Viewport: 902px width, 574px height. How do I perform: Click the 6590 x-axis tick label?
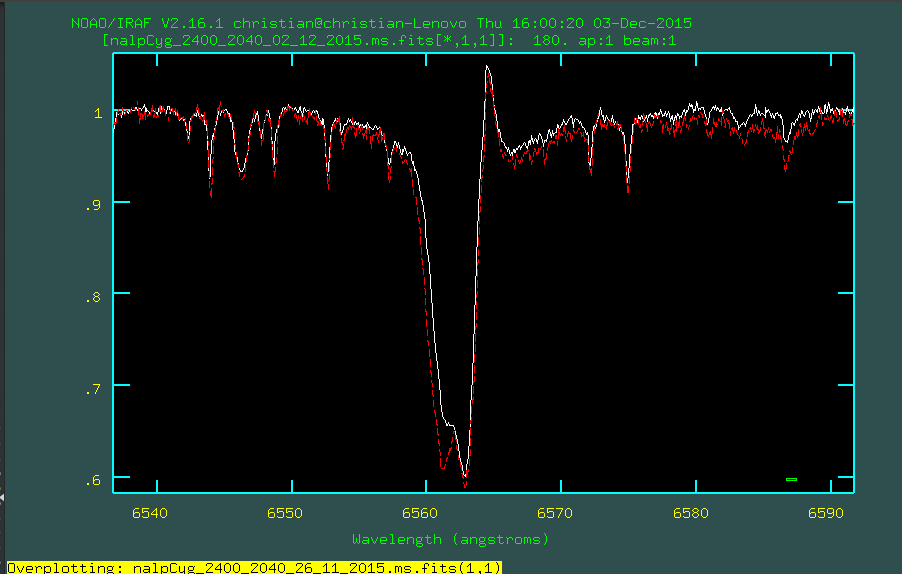825,513
